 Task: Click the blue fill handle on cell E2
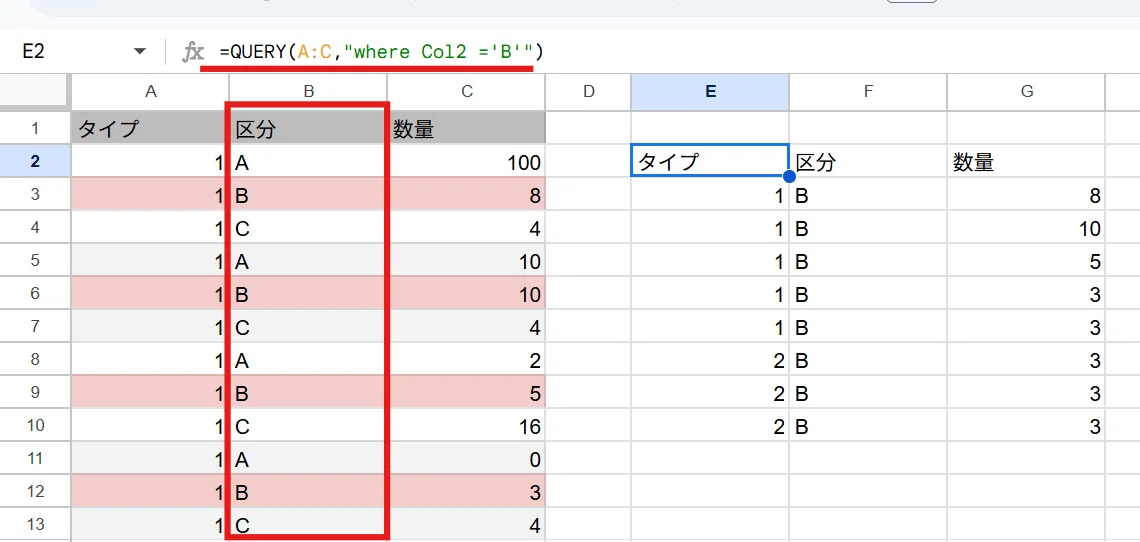click(x=790, y=177)
